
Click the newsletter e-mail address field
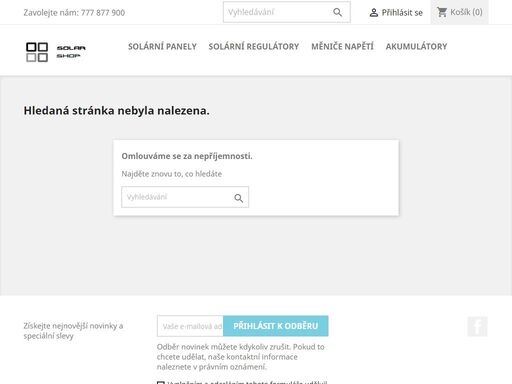190,326
